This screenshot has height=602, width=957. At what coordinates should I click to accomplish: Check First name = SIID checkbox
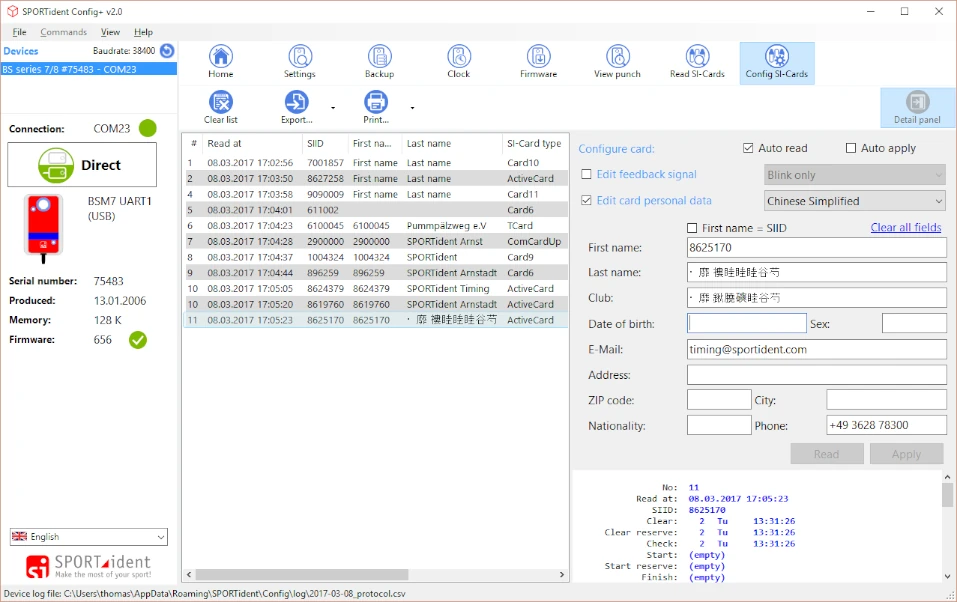tap(692, 228)
